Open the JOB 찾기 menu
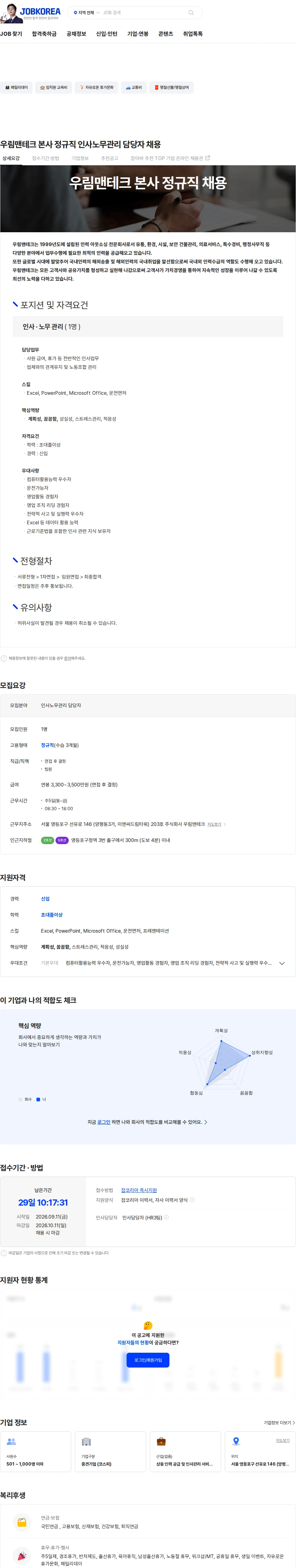Screen dimensions: 296x1568 [x=11, y=34]
